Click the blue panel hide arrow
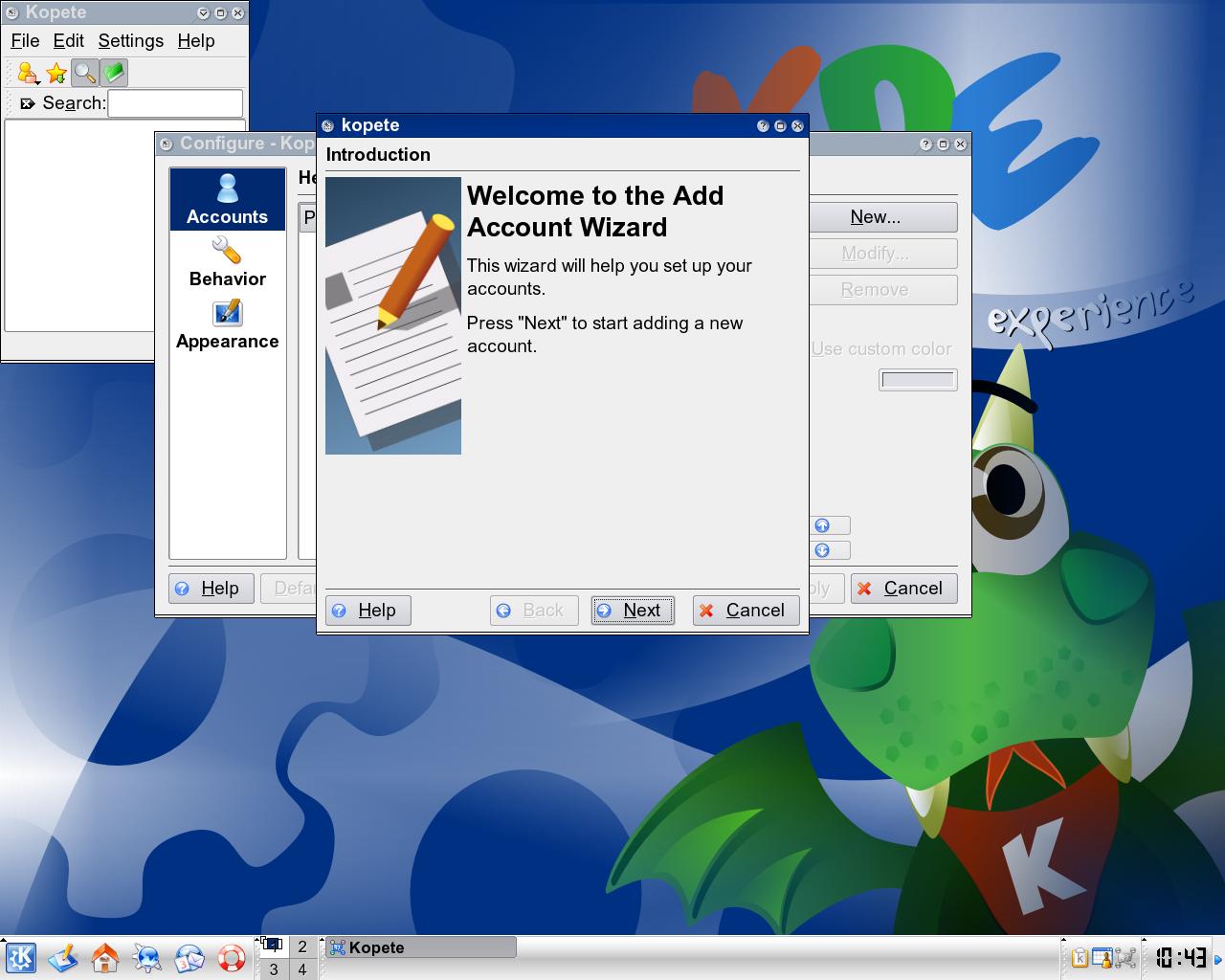Viewport: 1225px width, 980px height. (x=1219, y=958)
